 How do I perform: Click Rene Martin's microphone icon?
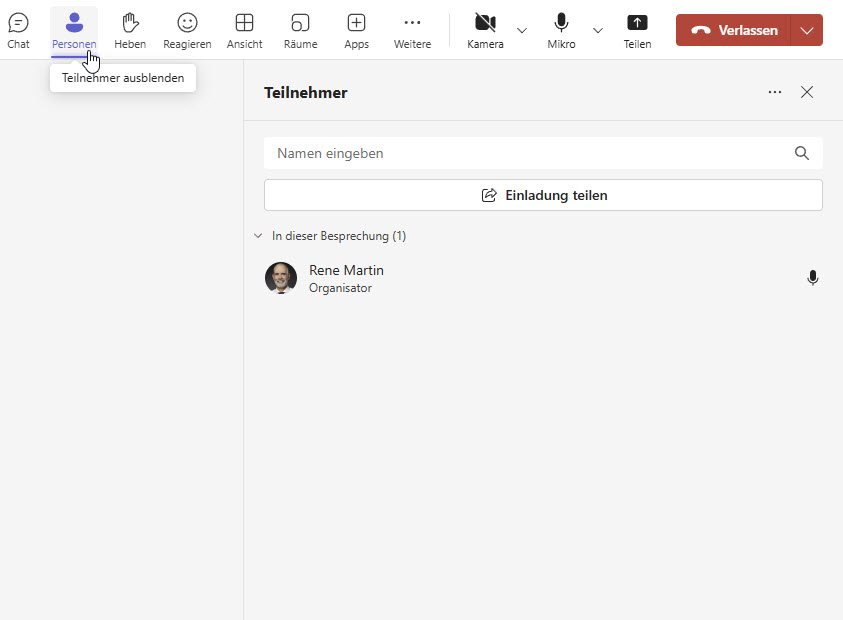812,278
